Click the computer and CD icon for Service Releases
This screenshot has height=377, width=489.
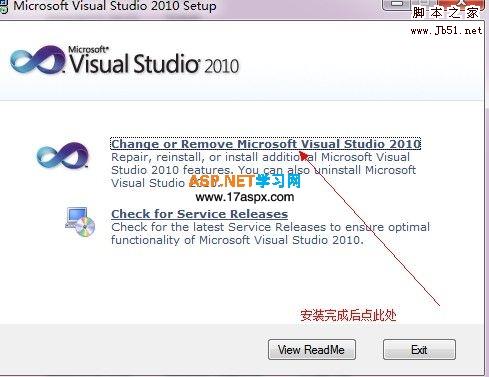point(80,222)
